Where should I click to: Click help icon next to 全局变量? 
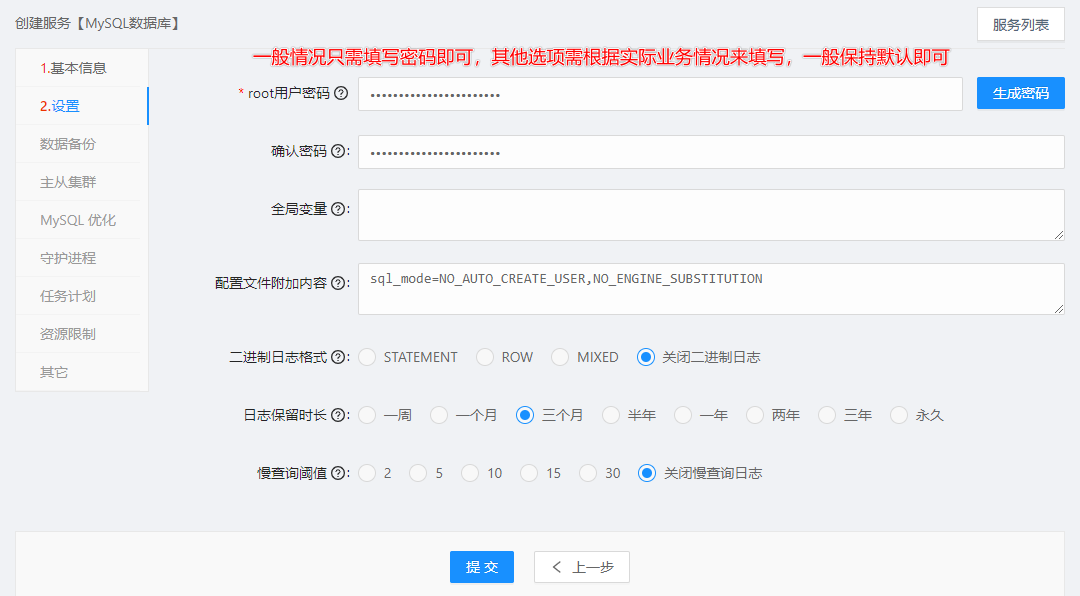[339, 209]
